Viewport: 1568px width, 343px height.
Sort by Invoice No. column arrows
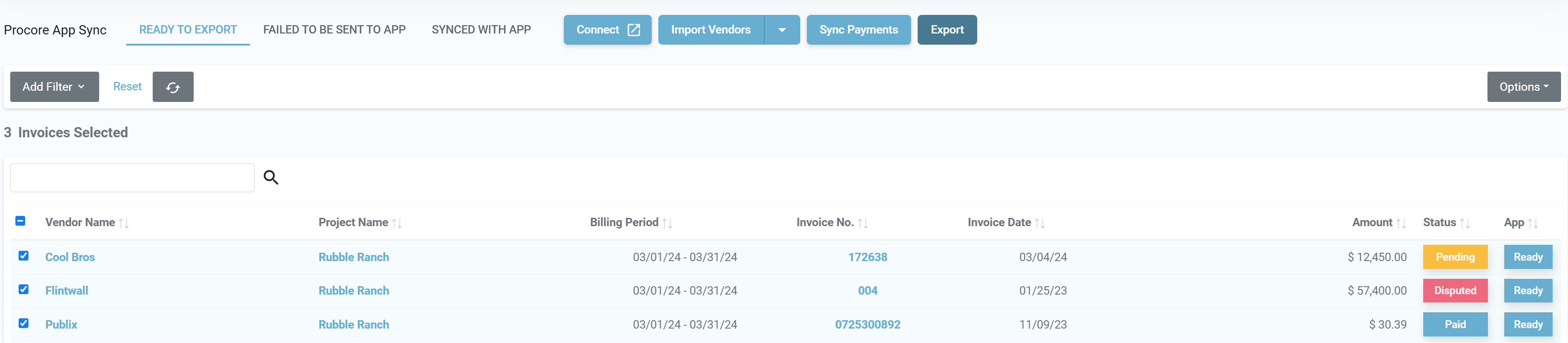863,223
